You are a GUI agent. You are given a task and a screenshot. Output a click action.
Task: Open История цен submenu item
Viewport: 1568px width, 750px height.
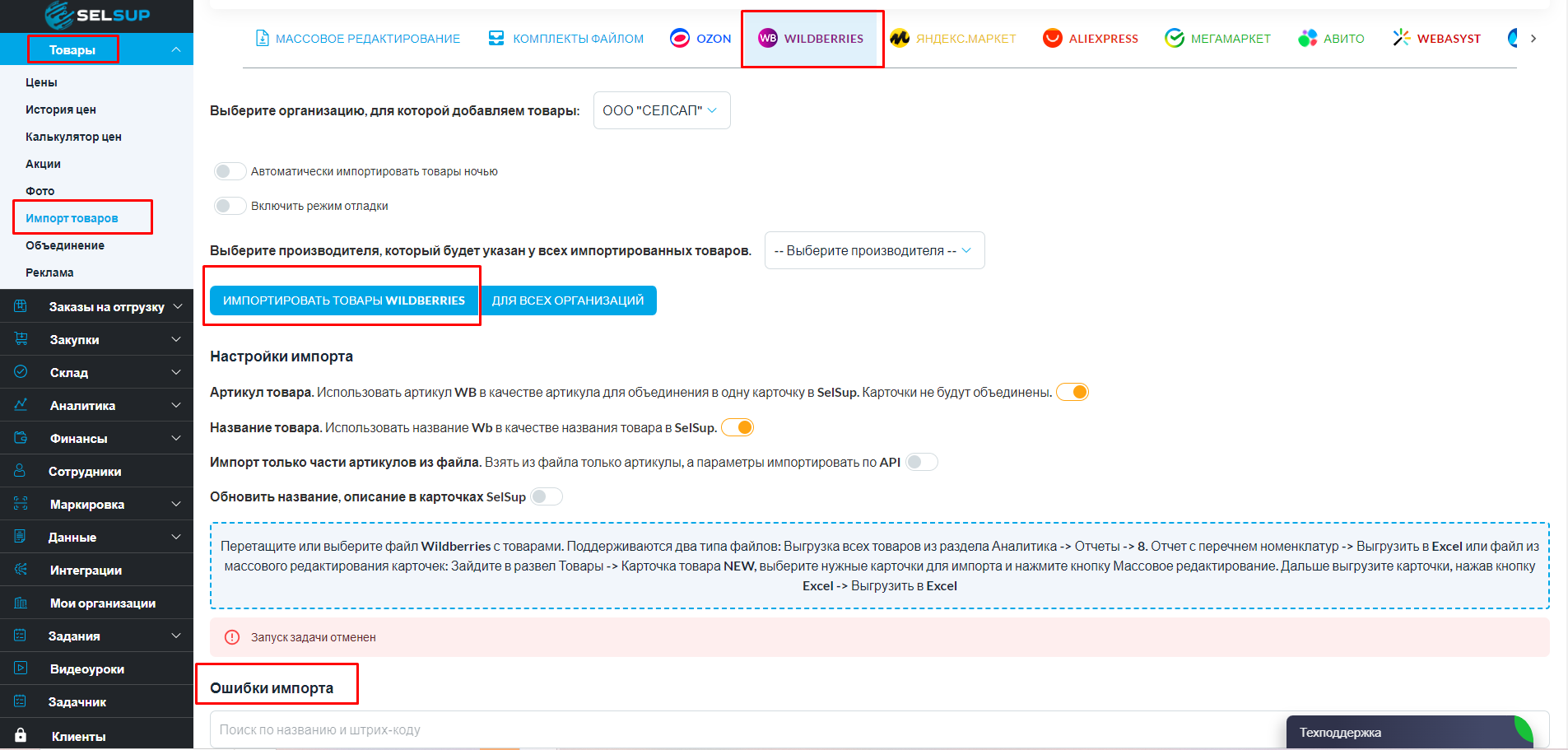click(61, 109)
